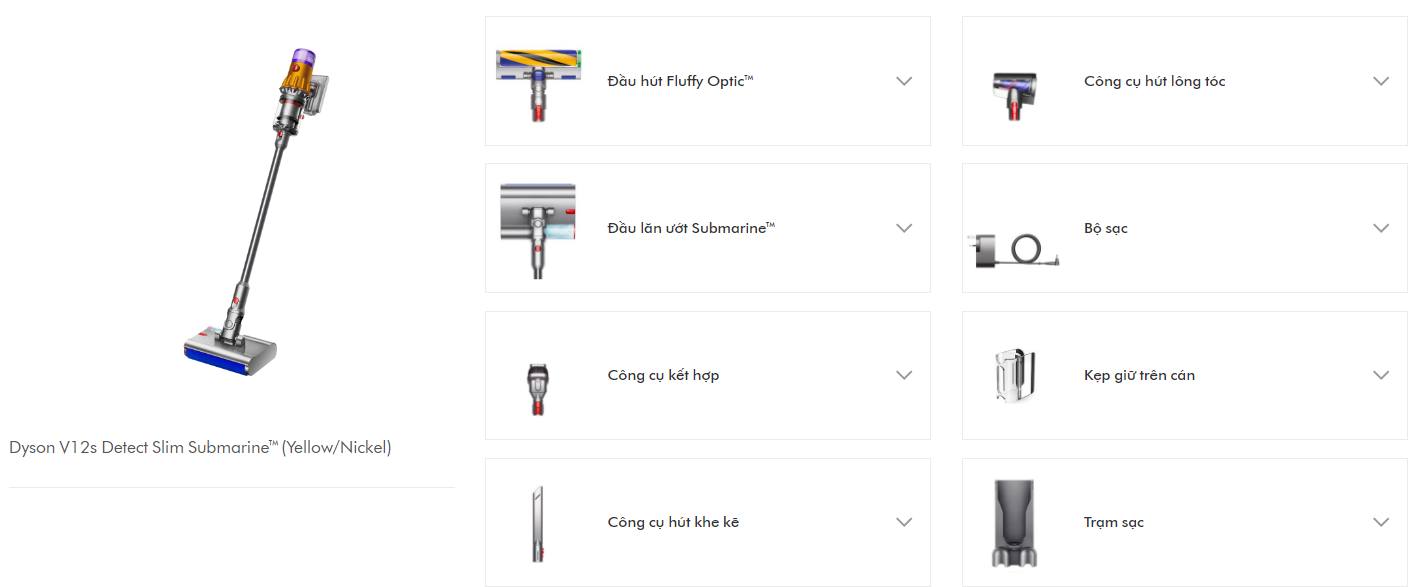Screen dimensions: 1420x587
Task: Click the Fluffy Optic cleaner head image
Action: click(x=538, y=83)
